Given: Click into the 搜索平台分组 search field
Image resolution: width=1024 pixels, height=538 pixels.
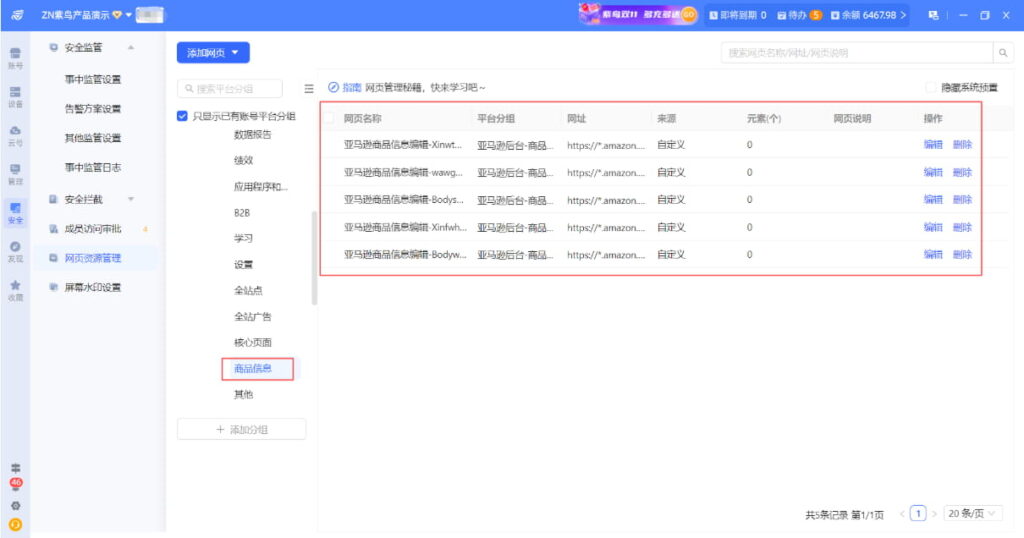Looking at the screenshot, I should tap(230, 88).
